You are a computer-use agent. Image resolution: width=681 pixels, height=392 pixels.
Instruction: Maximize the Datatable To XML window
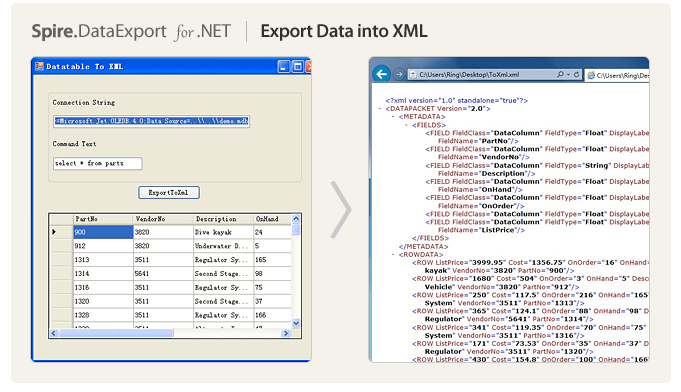[298, 66]
